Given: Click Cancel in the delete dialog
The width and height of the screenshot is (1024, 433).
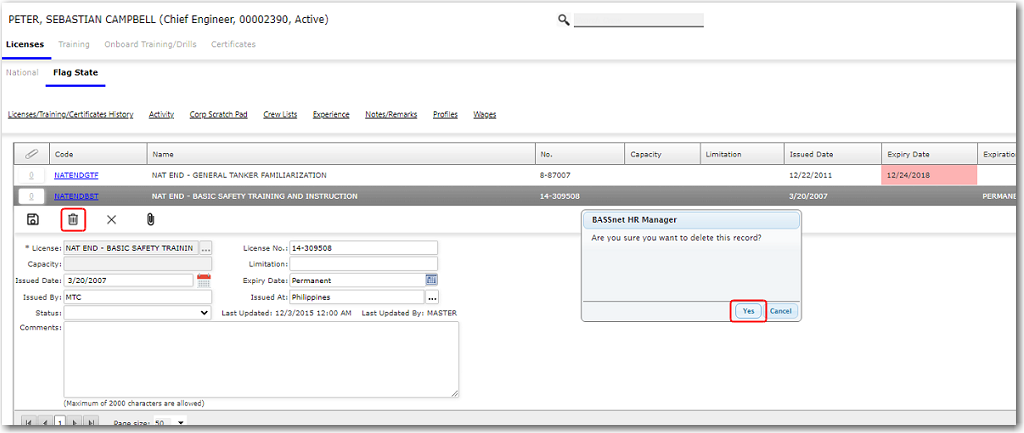Looking at the screenshot, I should [781, 311].
